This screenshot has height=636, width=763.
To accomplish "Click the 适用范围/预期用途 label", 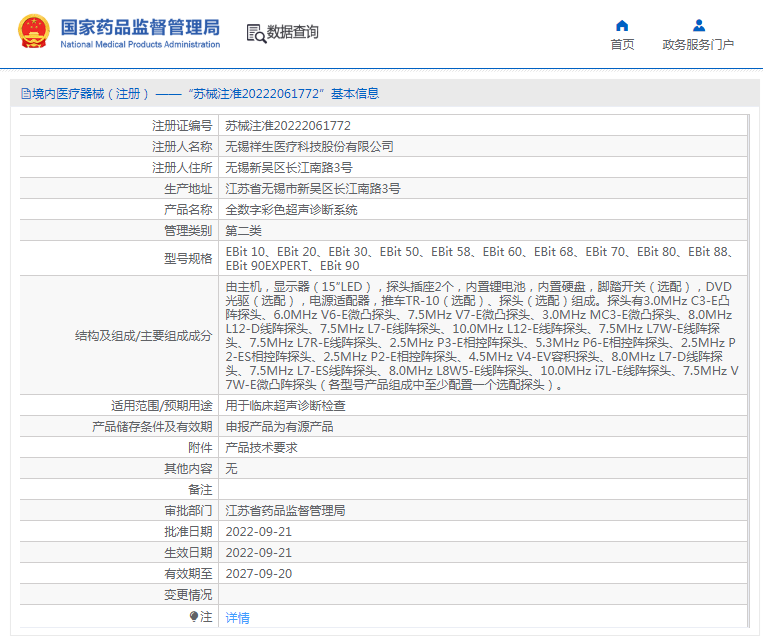I will (162, 406).
